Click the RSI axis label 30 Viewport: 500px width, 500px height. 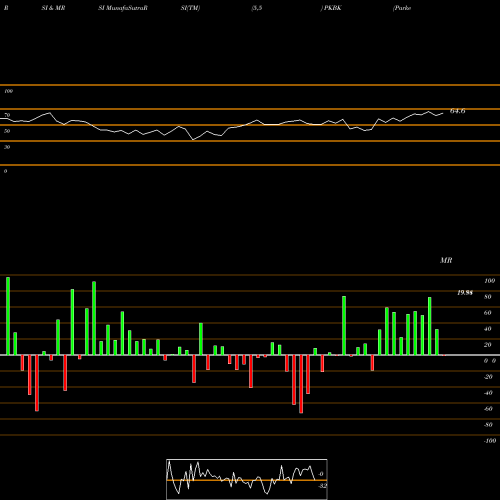coord(7,147)
